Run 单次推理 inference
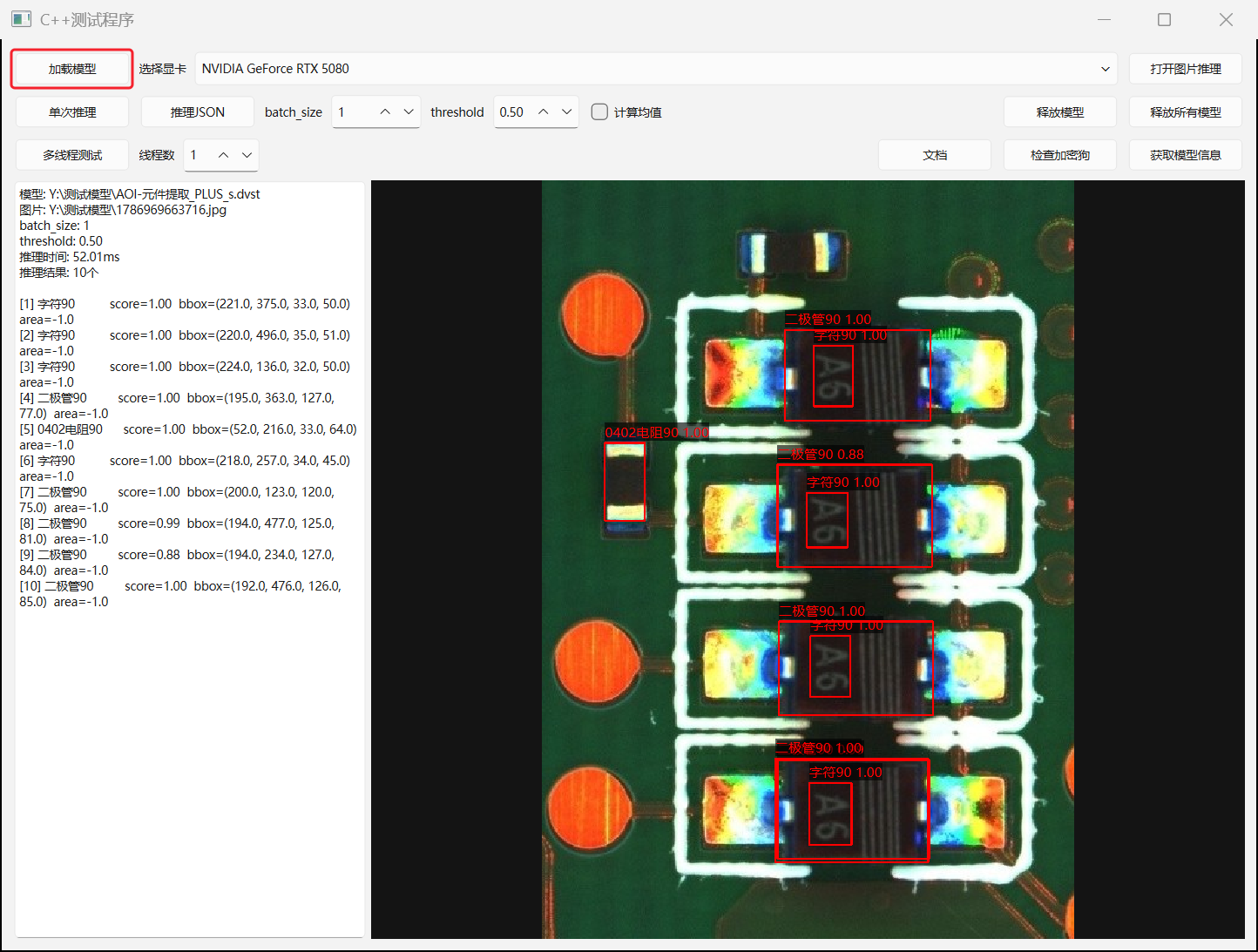The height and width of the screenshot is (952, 1258). (x=72, y=112)
